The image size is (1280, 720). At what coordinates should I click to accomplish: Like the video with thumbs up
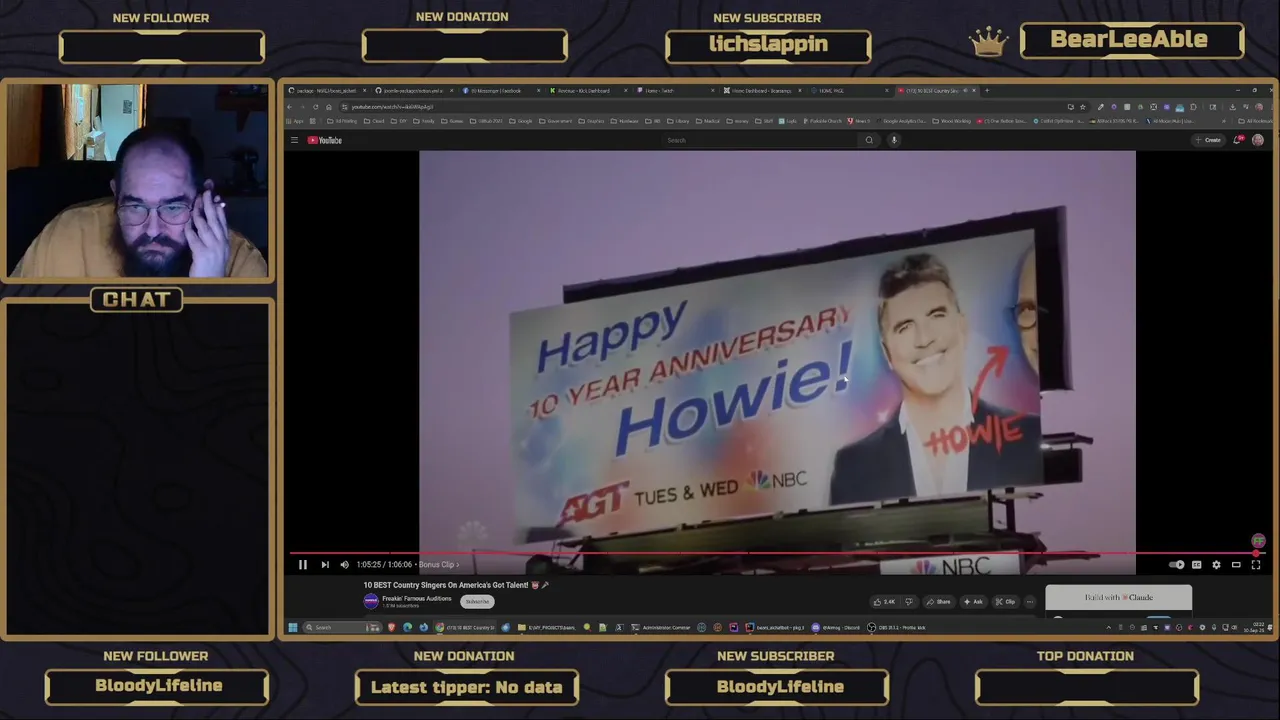(x=884, y=602)
